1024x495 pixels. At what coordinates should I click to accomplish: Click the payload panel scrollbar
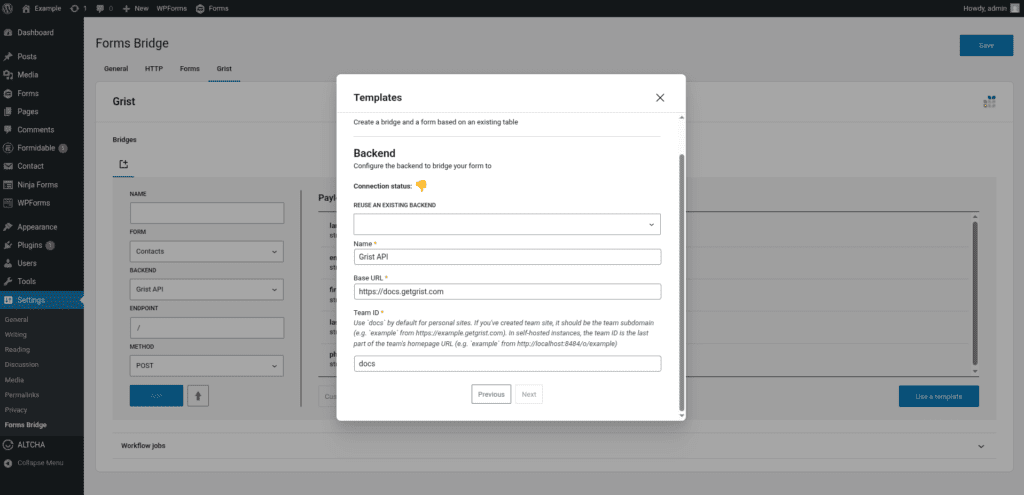(975, 294)
